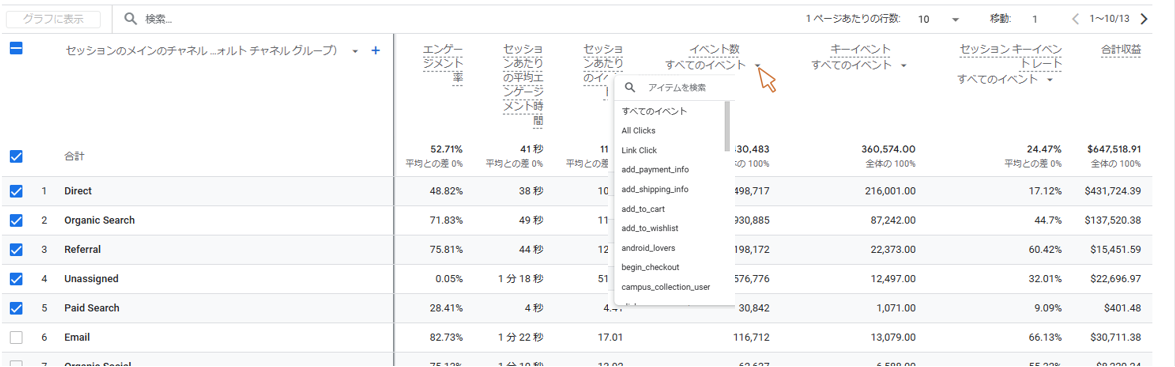Click the blue plus add-dimension icon
1175x367 pixels.
pyautogui.click(x=376, y=50)
